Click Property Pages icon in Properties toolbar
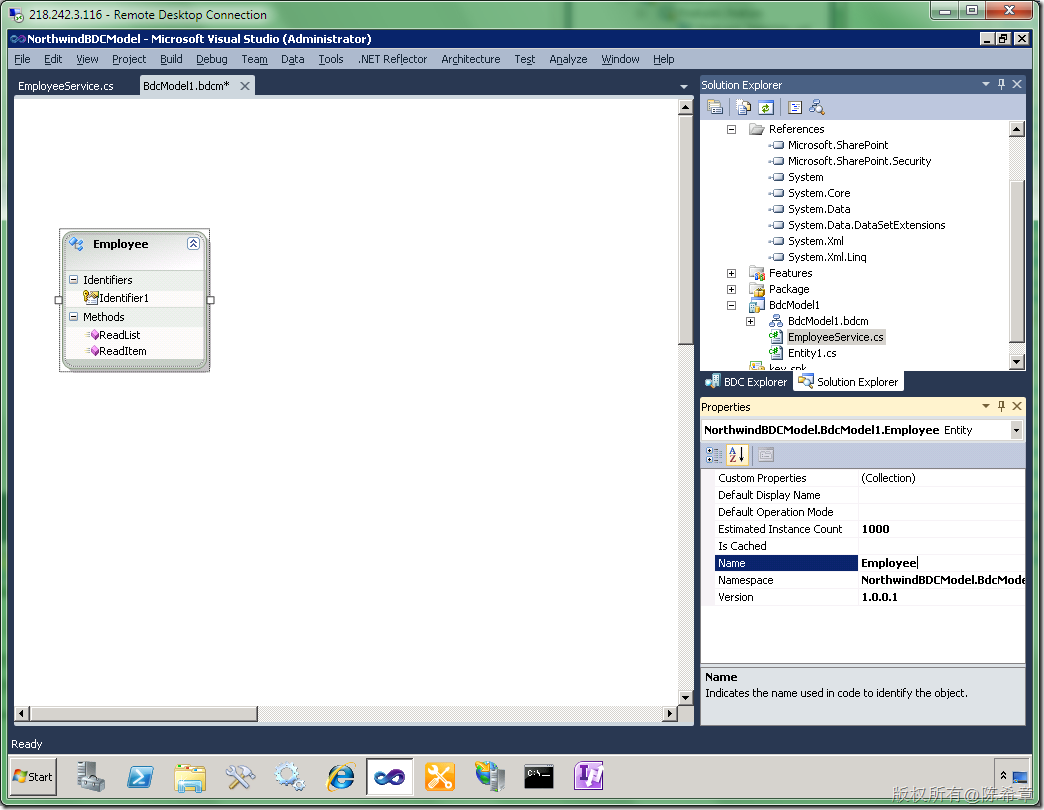 [766, 455]
